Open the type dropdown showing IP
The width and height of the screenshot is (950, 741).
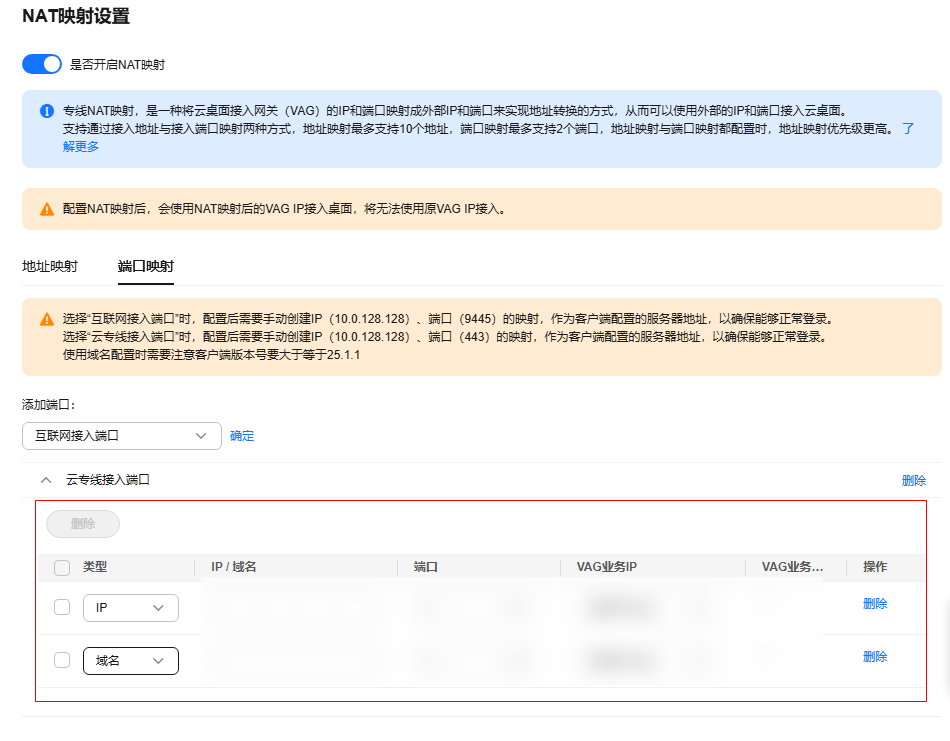click(130, 608)
